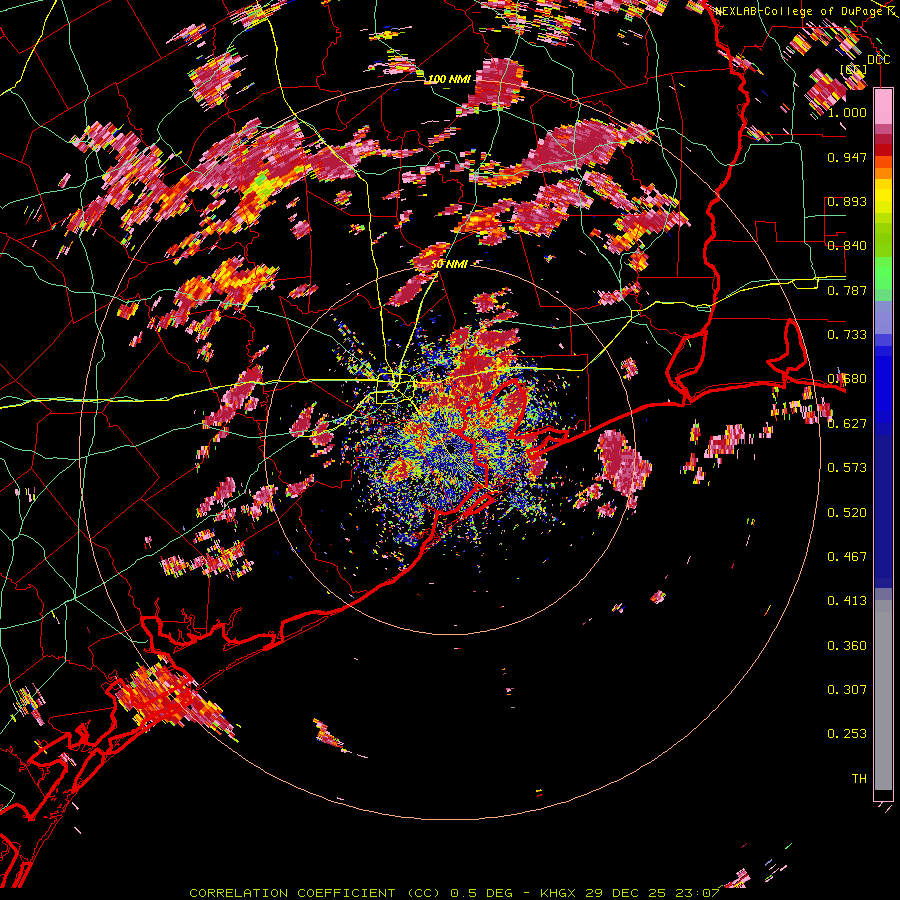Click the "0.947" color scale value
900x900 pixels.
(847, 157)
